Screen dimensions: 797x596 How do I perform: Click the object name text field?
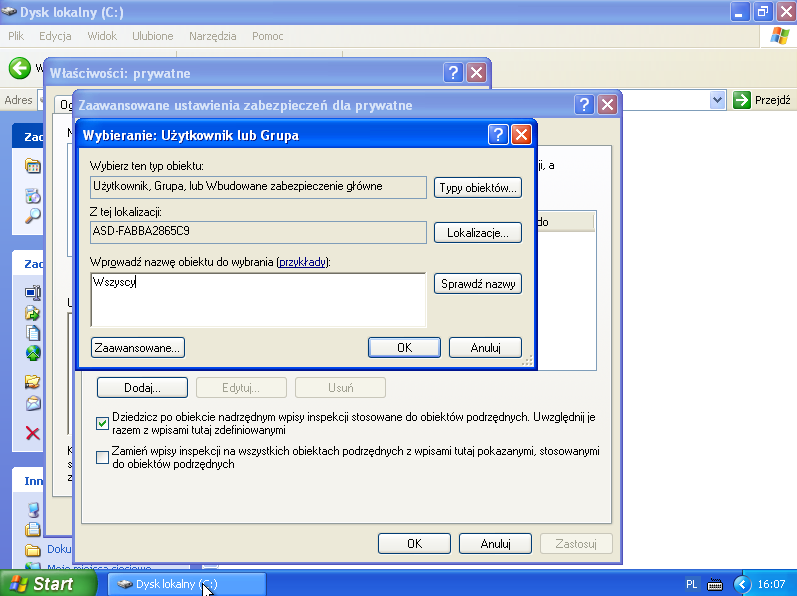point(258,299)
